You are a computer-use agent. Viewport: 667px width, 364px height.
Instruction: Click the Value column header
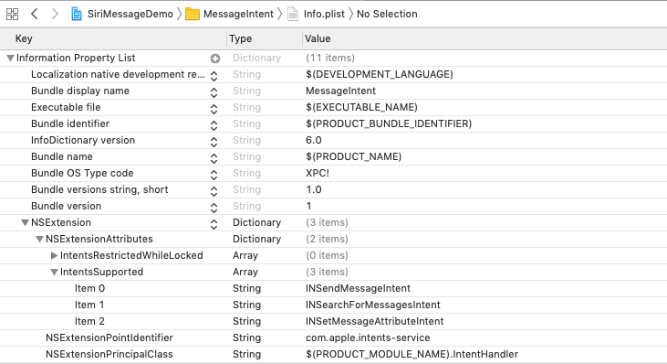pos(318,39)
